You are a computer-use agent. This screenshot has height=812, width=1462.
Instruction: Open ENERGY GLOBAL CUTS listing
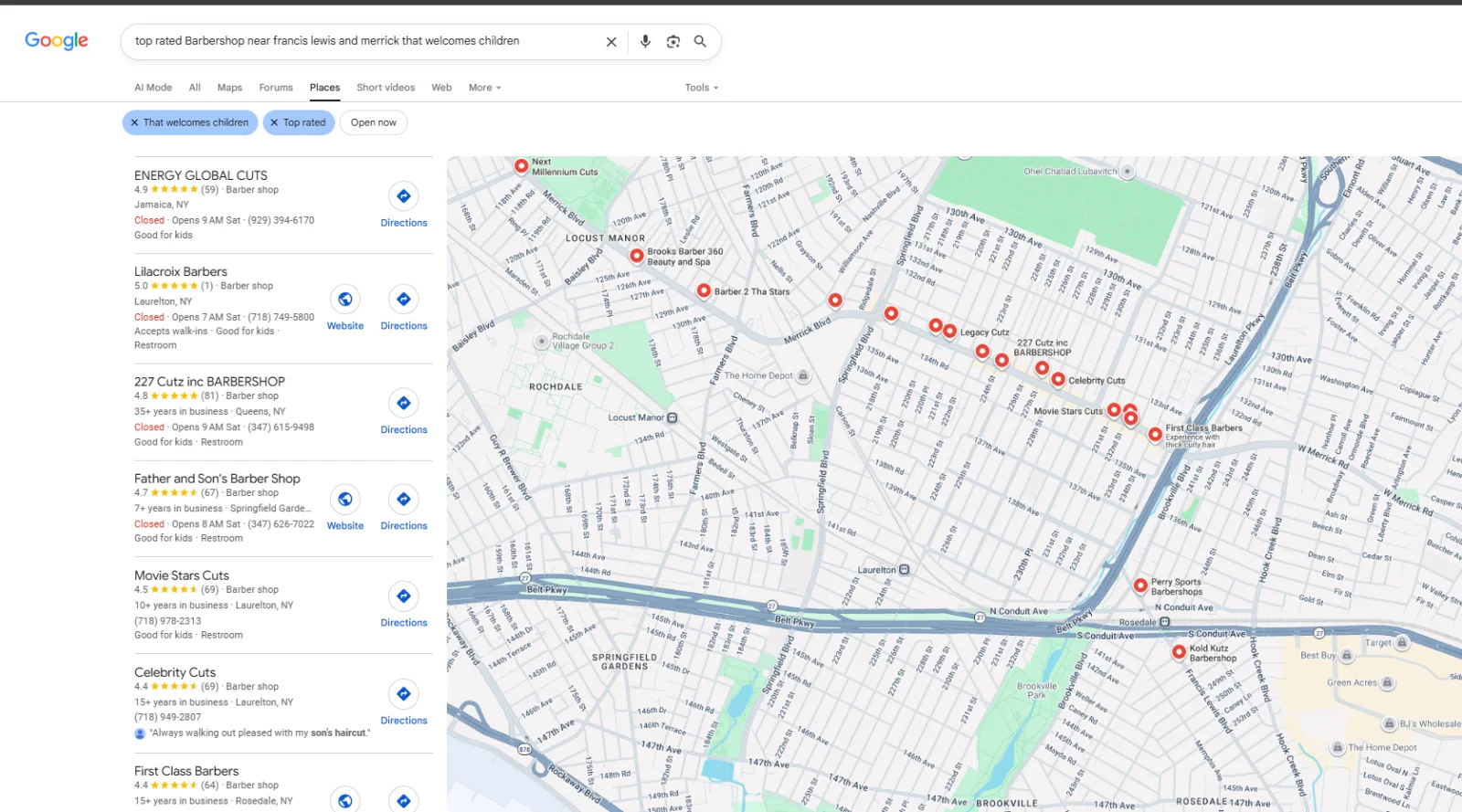pos(201,175)
